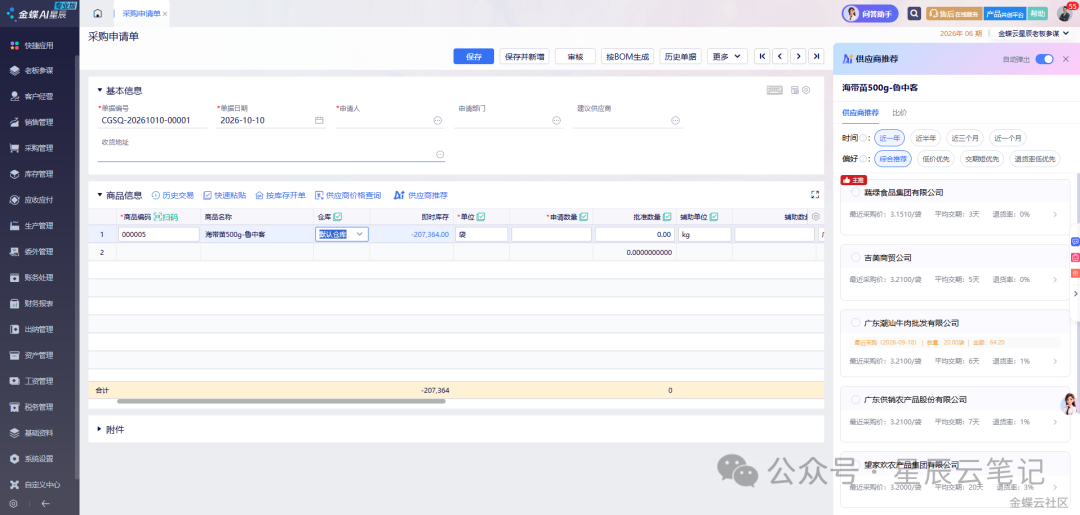This screenshot has width=1080, height=515.
Task: Open 工资管理 module
Action: 40,381
